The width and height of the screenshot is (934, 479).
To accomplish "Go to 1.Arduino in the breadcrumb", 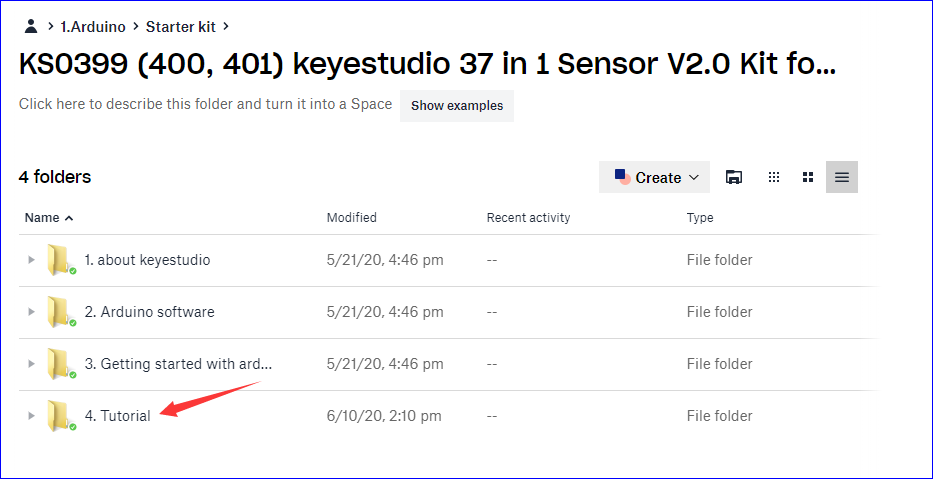I will 93,26.
